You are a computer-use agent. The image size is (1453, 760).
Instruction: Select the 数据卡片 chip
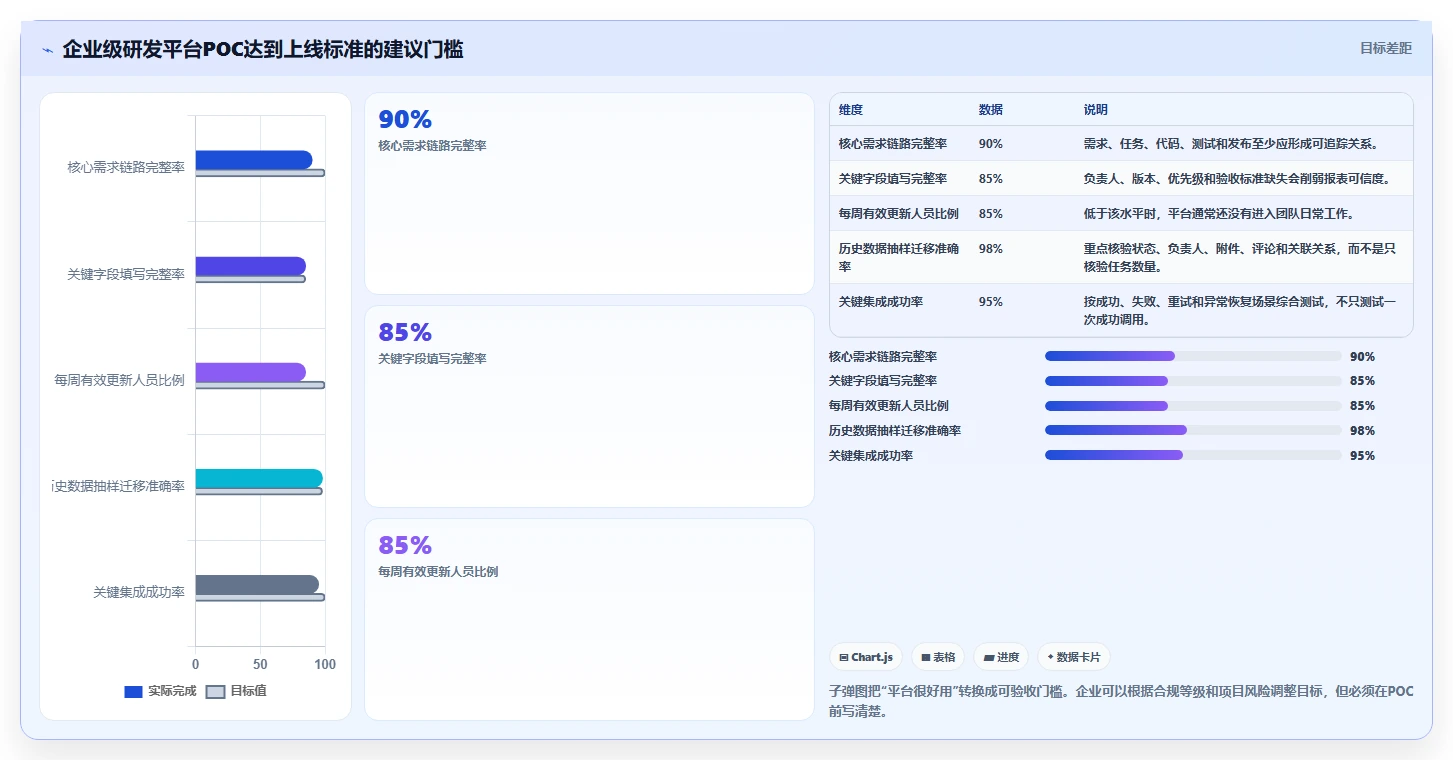[1074, 657]
